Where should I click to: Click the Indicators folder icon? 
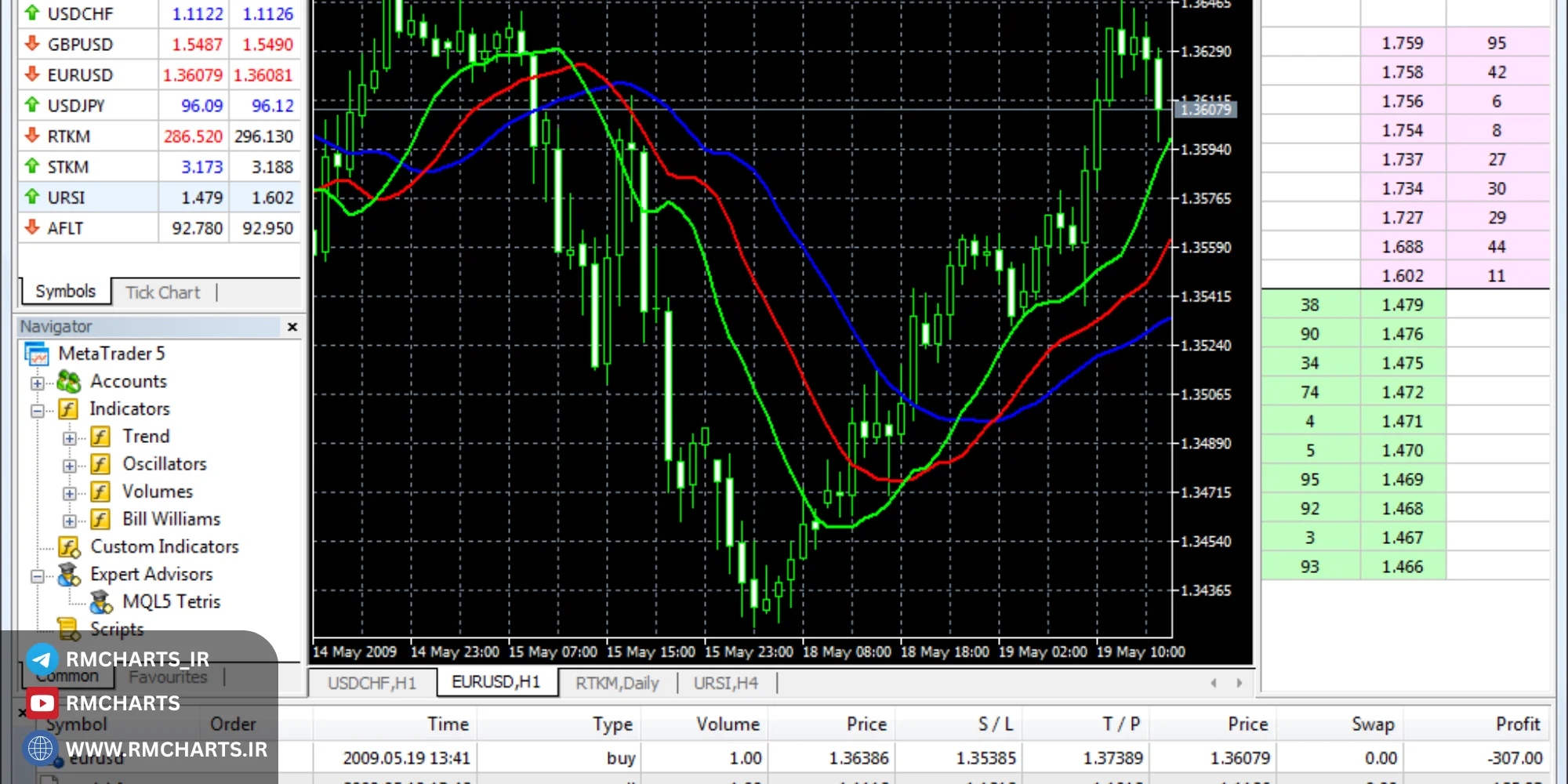pos(69,409)
